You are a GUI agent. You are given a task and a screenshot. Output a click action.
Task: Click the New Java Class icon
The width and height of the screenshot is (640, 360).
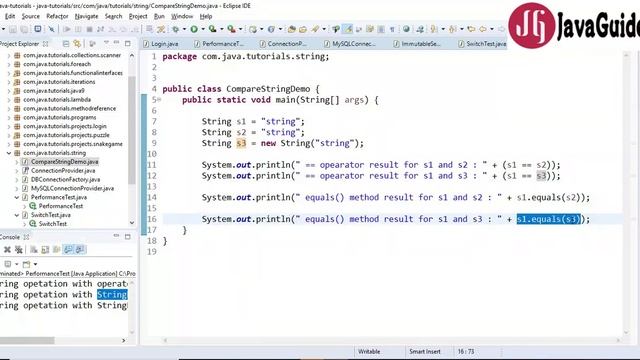[271, 29]
